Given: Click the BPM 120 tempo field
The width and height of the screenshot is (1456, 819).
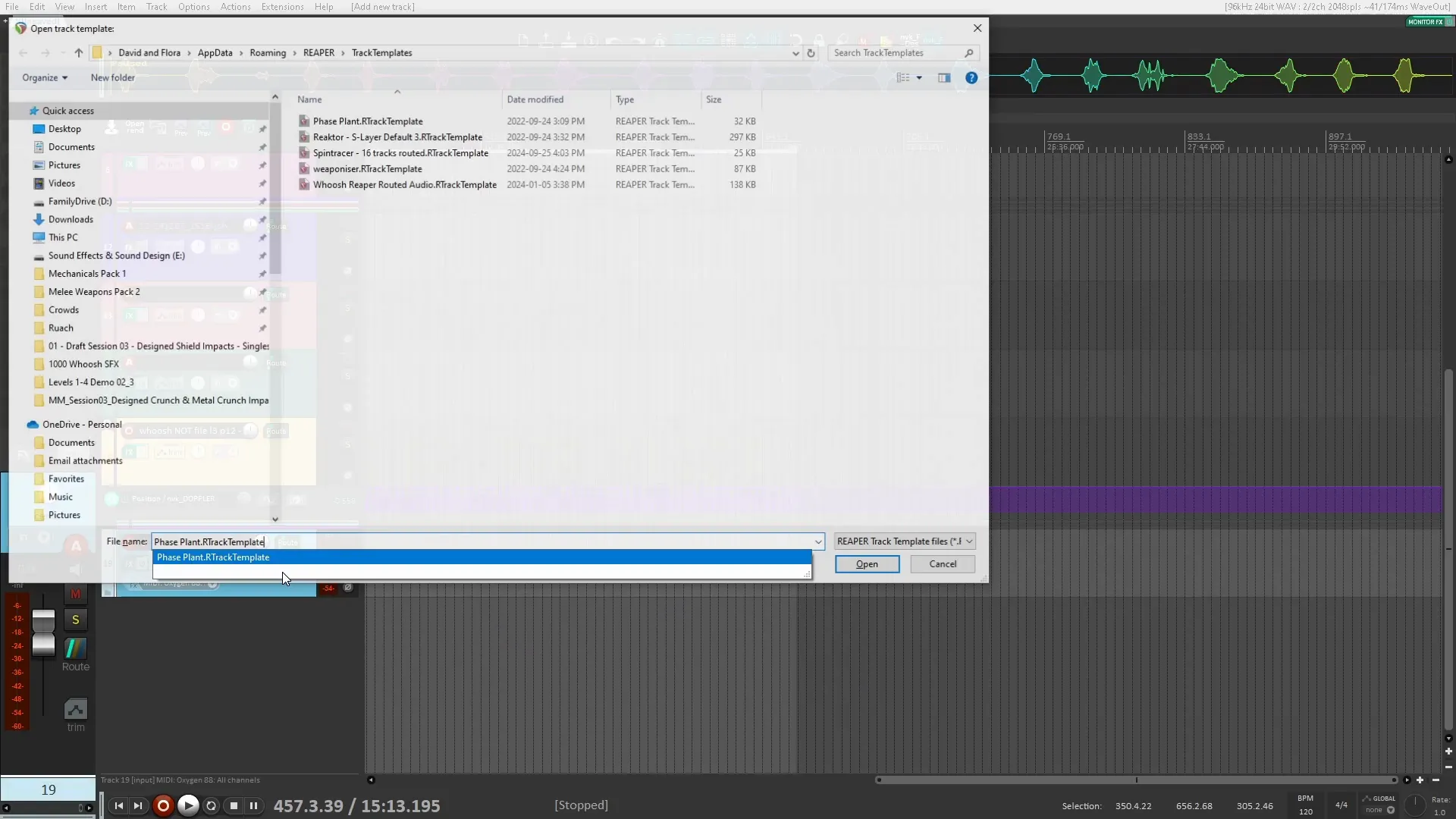Looking at the screenshot, I should pos(1305,805).
